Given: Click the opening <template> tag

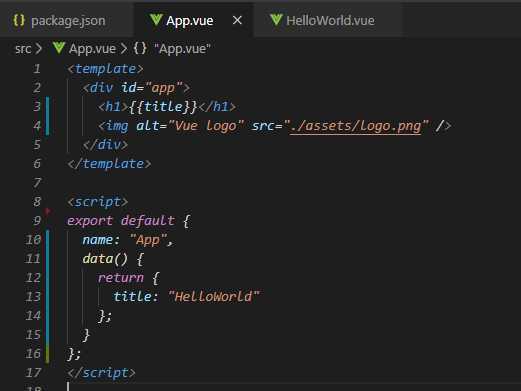Looking at the screenshot, I should coord(105,69).
